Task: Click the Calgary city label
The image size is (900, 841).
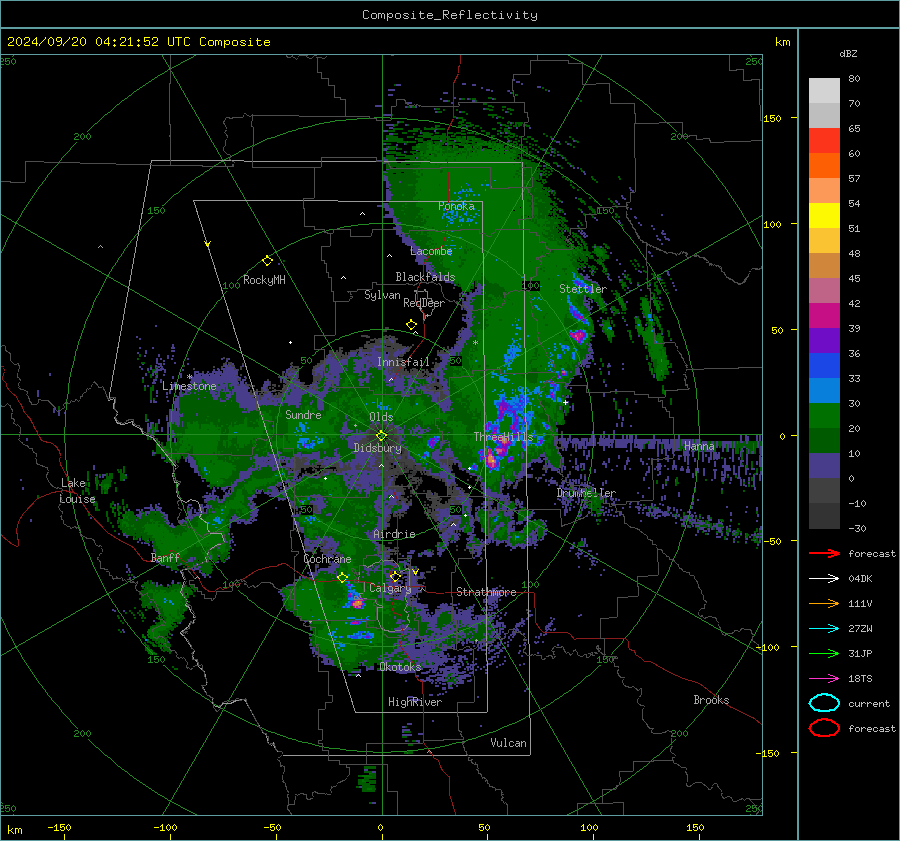Action: coord(390,588)
